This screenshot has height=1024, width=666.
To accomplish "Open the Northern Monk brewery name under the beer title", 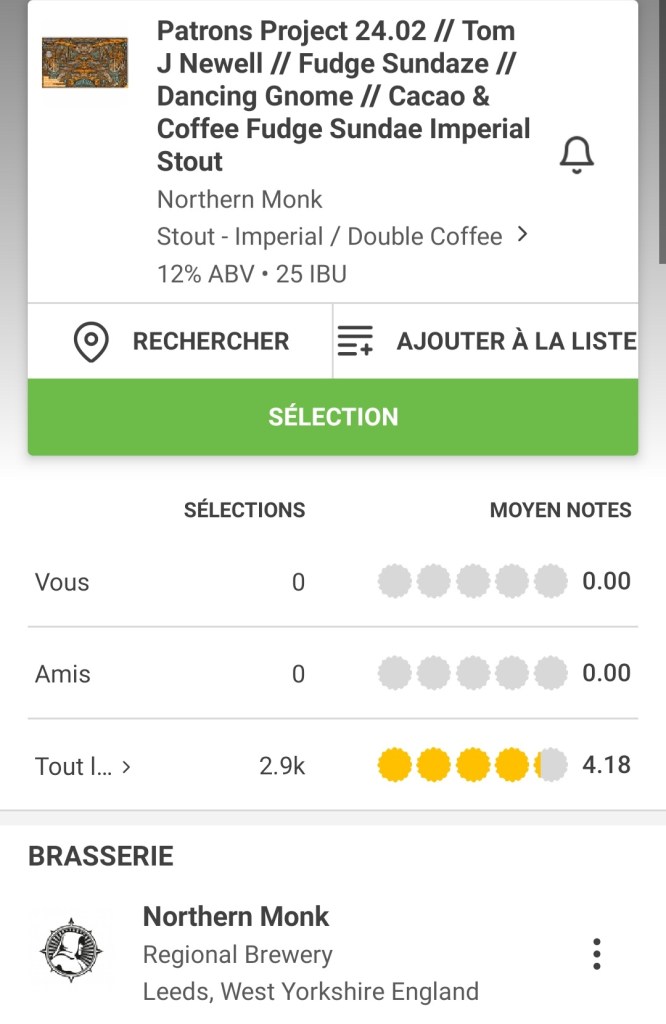I will (x=239, y=199).
